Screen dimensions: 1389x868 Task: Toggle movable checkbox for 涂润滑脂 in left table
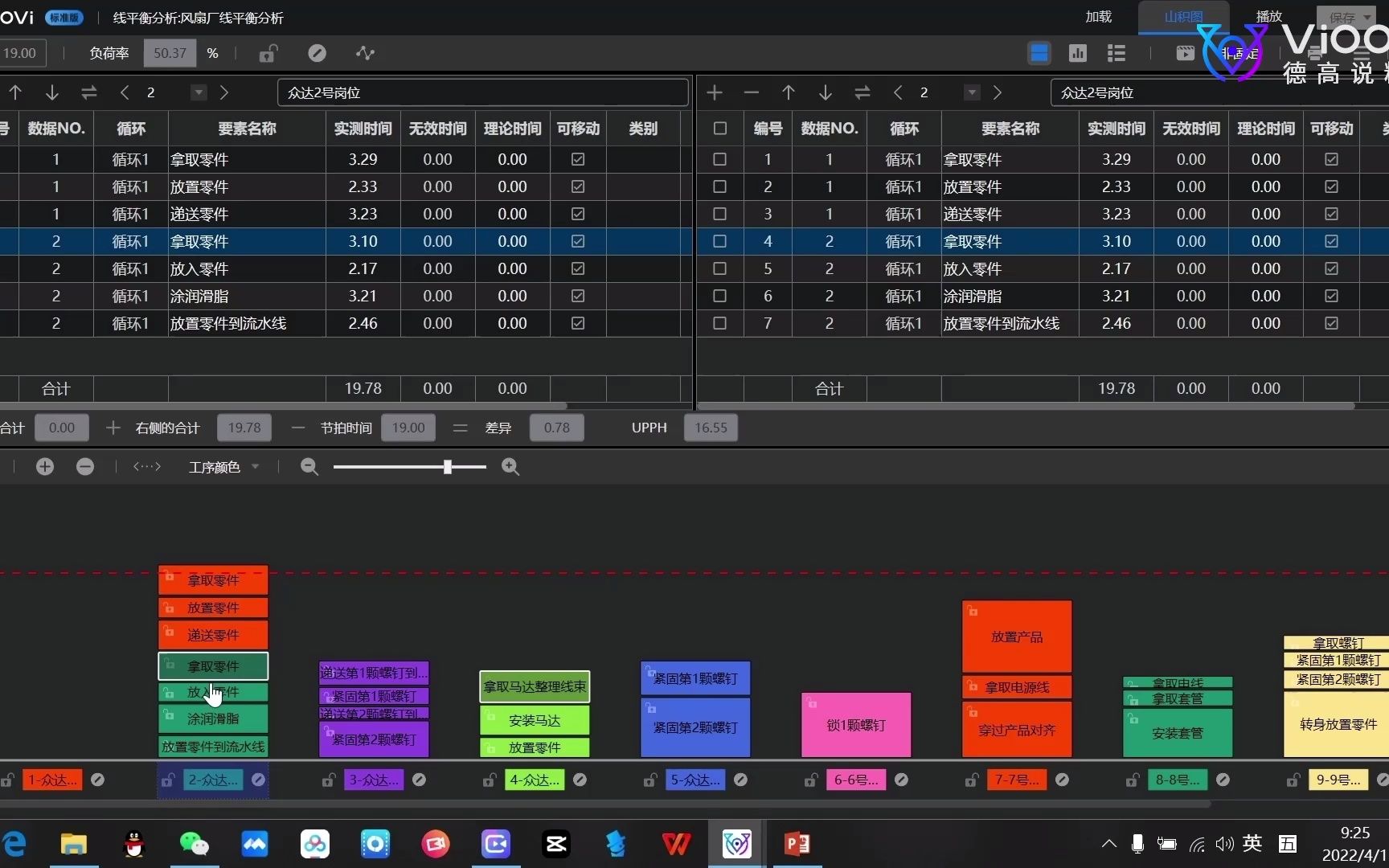pos(578,296)
